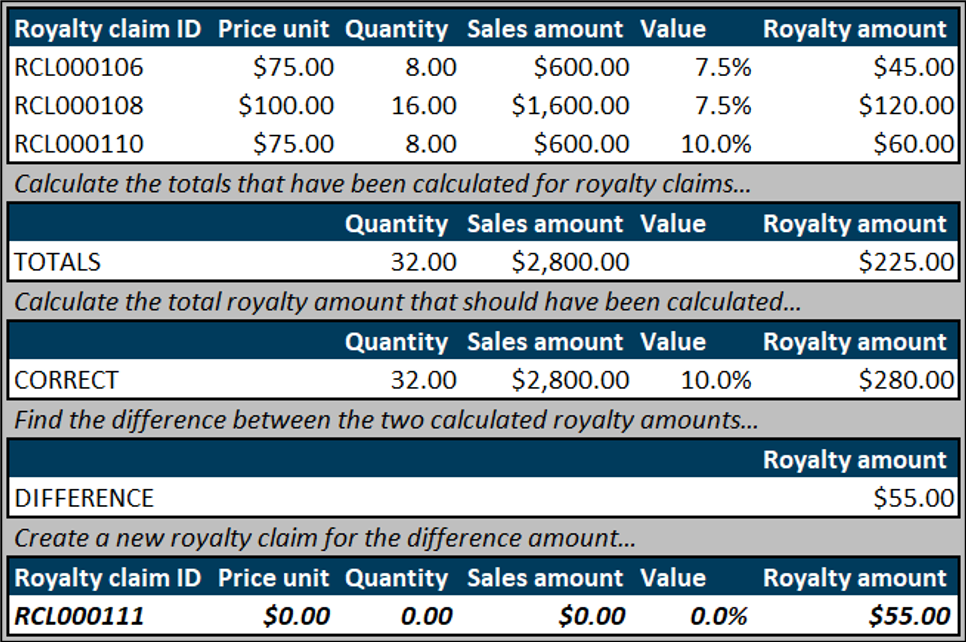Click the 16.00 quantity cell
Screen dimensions: 966x642
pyautogui.click(x=424, y=105)
